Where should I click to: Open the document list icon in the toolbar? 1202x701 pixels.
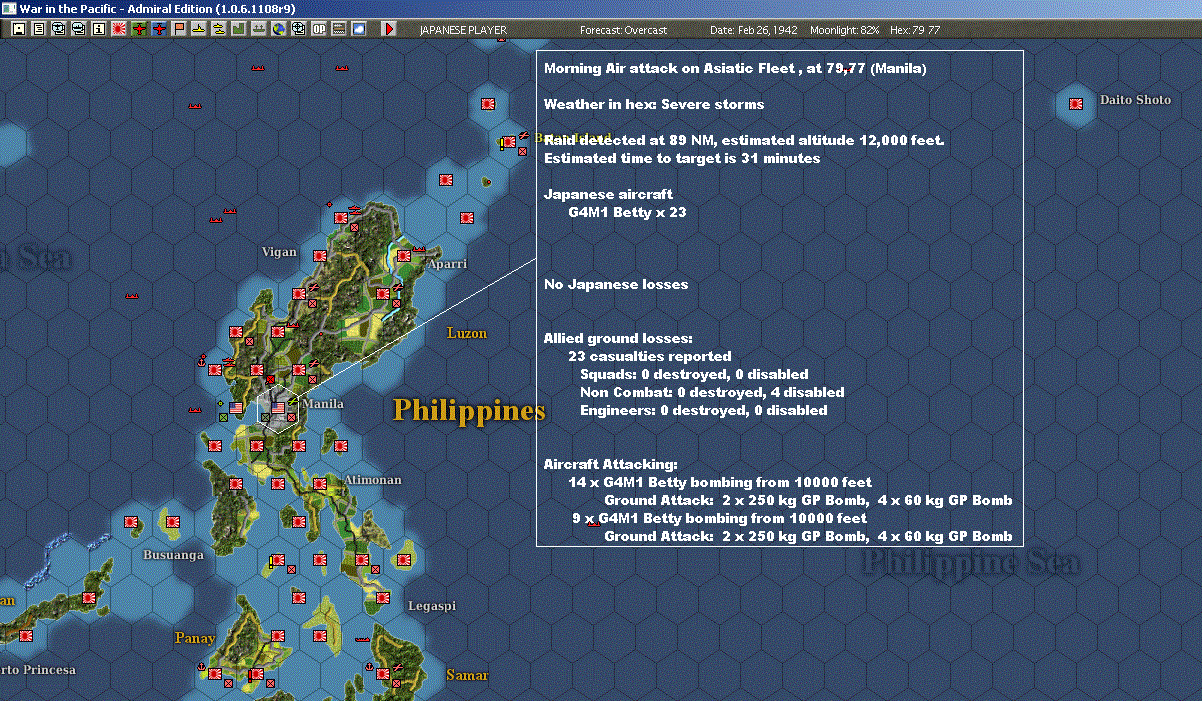click(38, 29)
